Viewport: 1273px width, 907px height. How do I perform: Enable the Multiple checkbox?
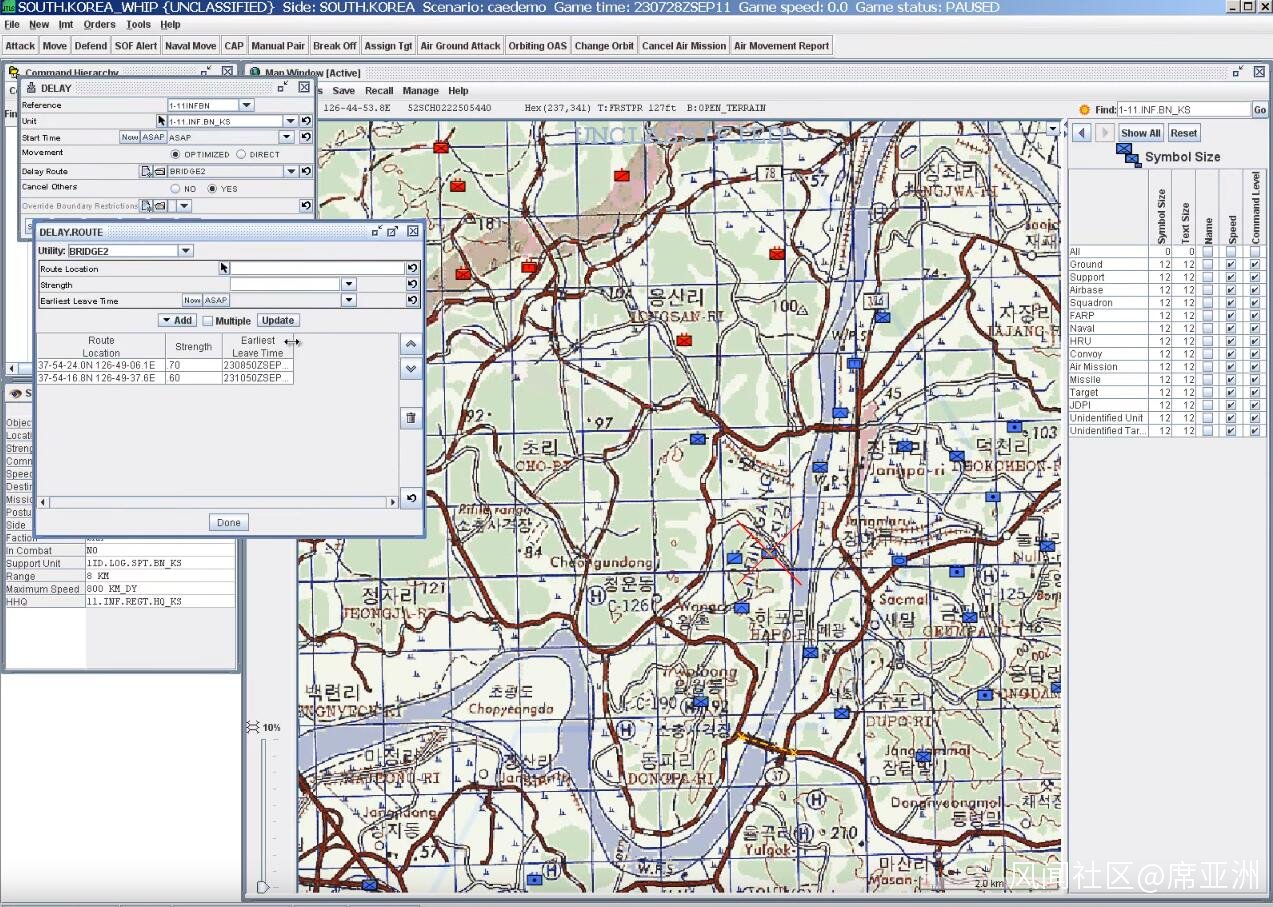click(208, 321)
